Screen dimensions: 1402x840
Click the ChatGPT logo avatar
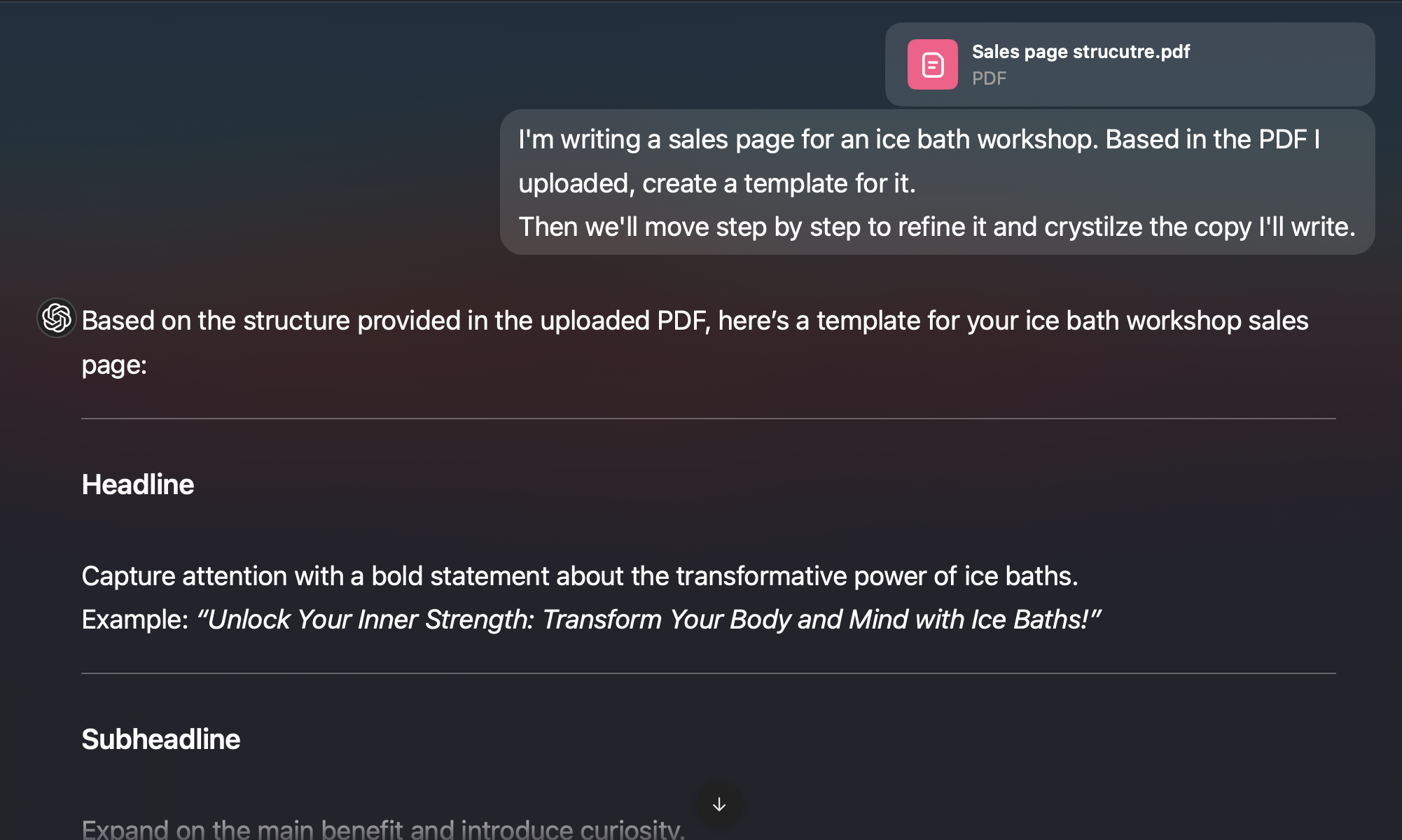coord(57,318)
